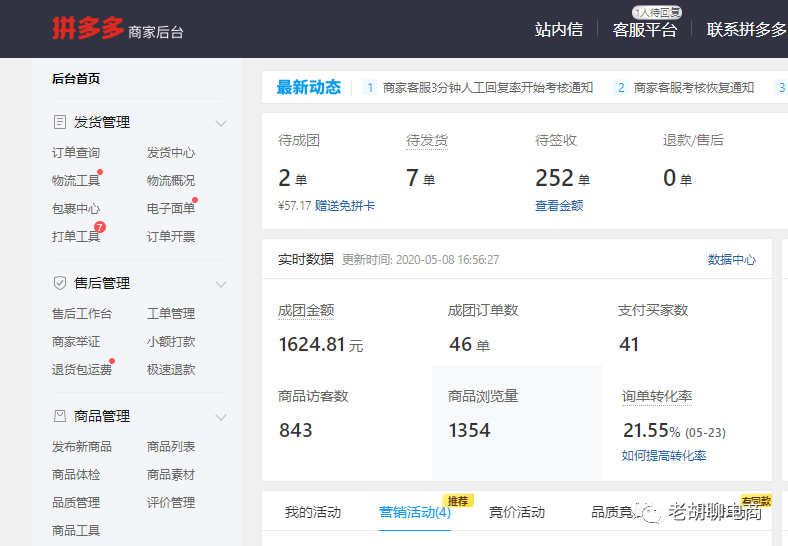Open 电子面单 in the sidebar
This screenshot has height=546, width=788.
click(171, 209)
